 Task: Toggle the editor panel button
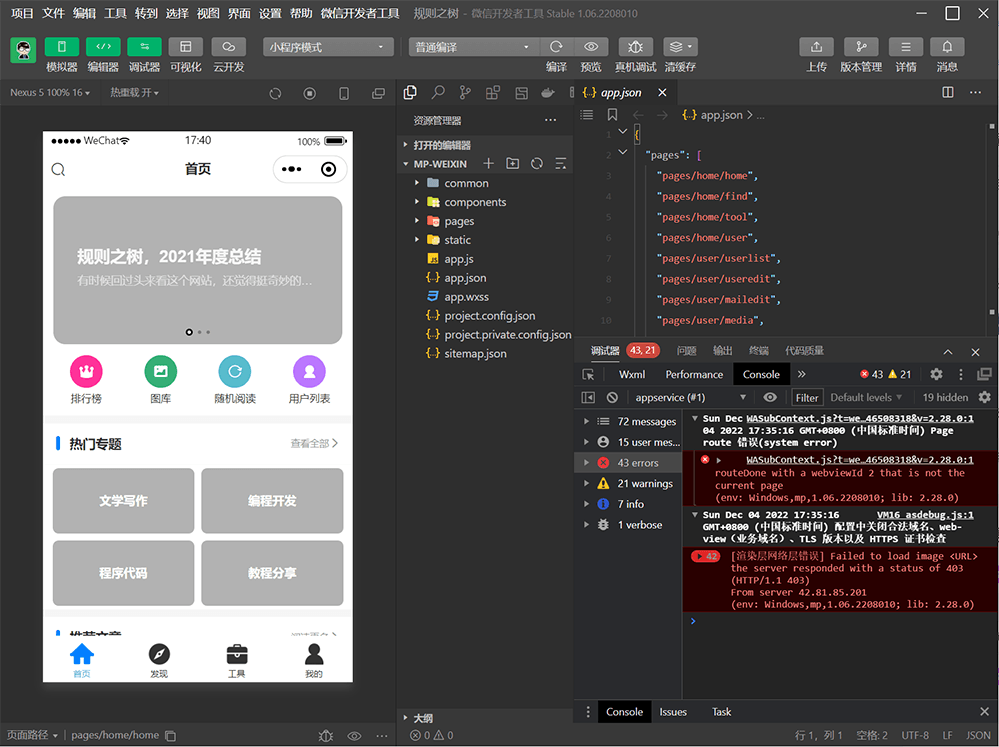[x=103, y=47]
